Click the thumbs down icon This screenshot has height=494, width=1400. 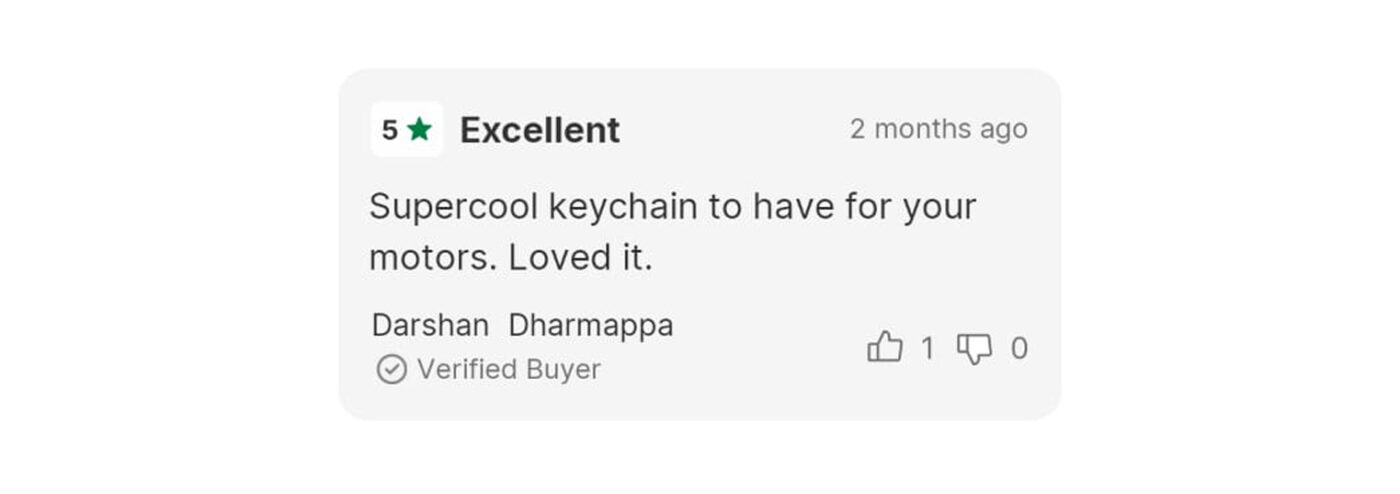974,348
